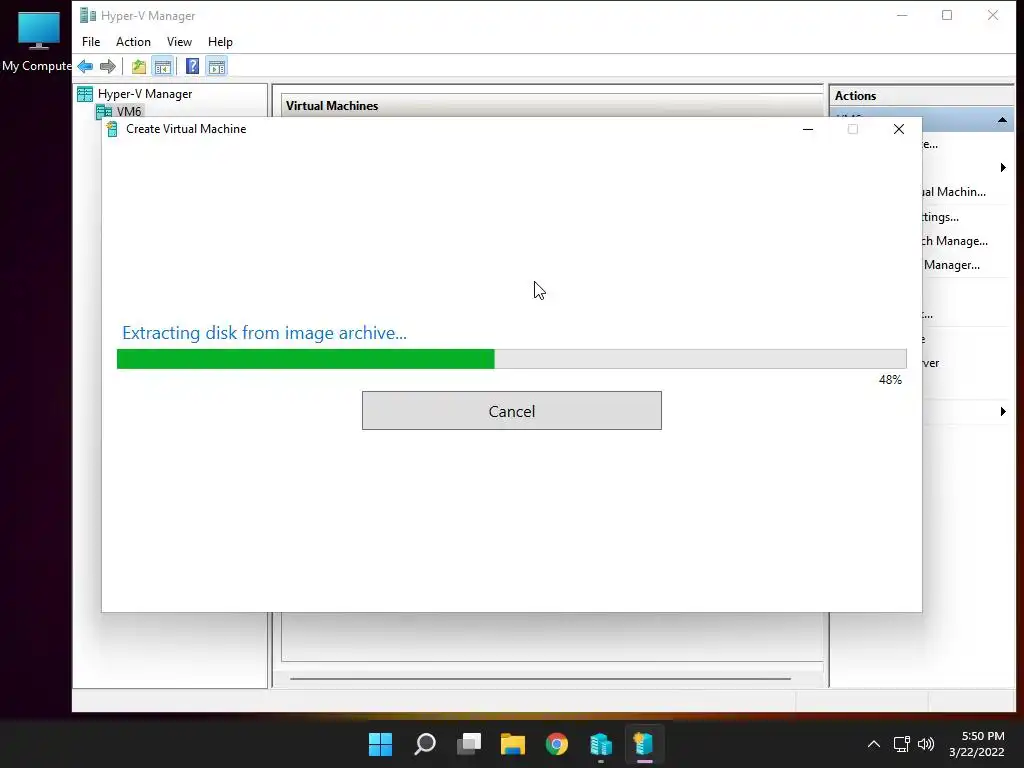Open the View menu

(179, 42)
